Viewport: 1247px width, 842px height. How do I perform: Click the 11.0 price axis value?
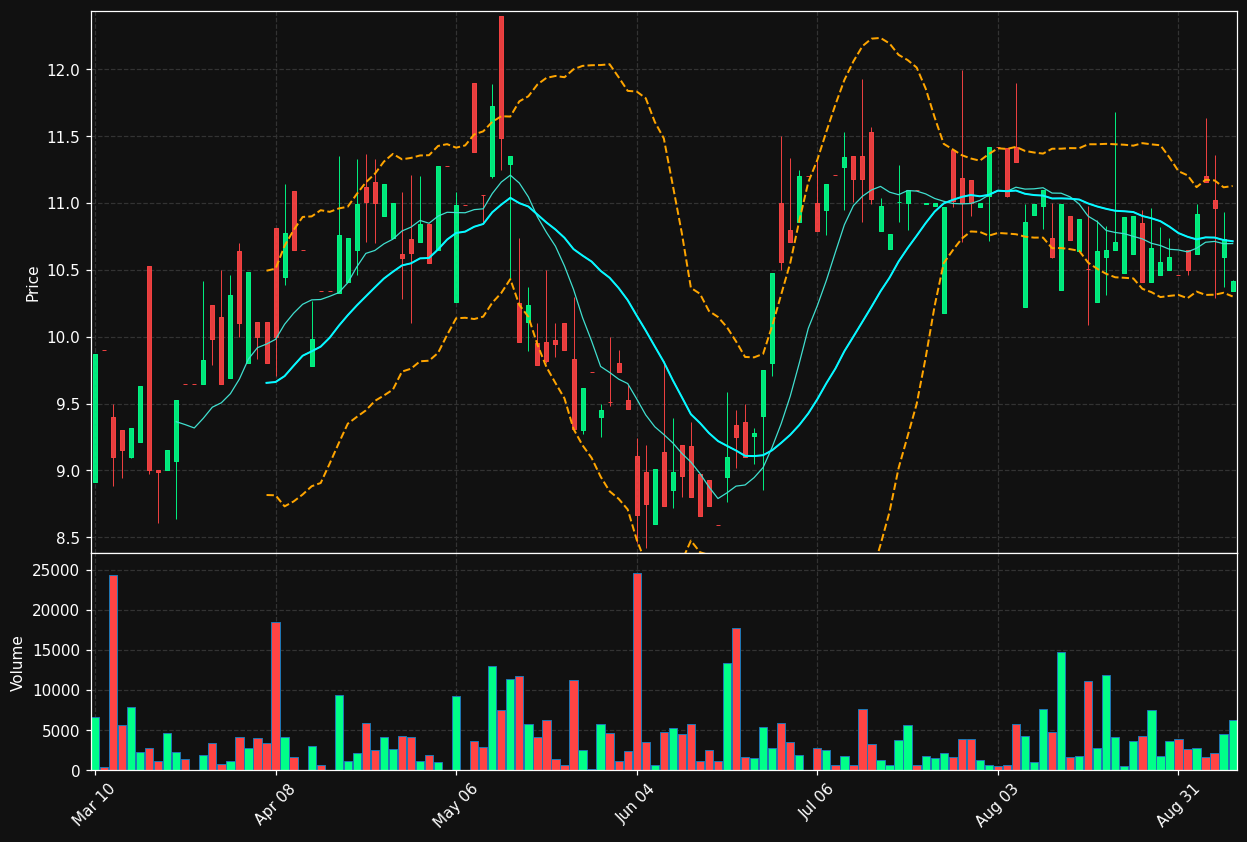[66, 204]
